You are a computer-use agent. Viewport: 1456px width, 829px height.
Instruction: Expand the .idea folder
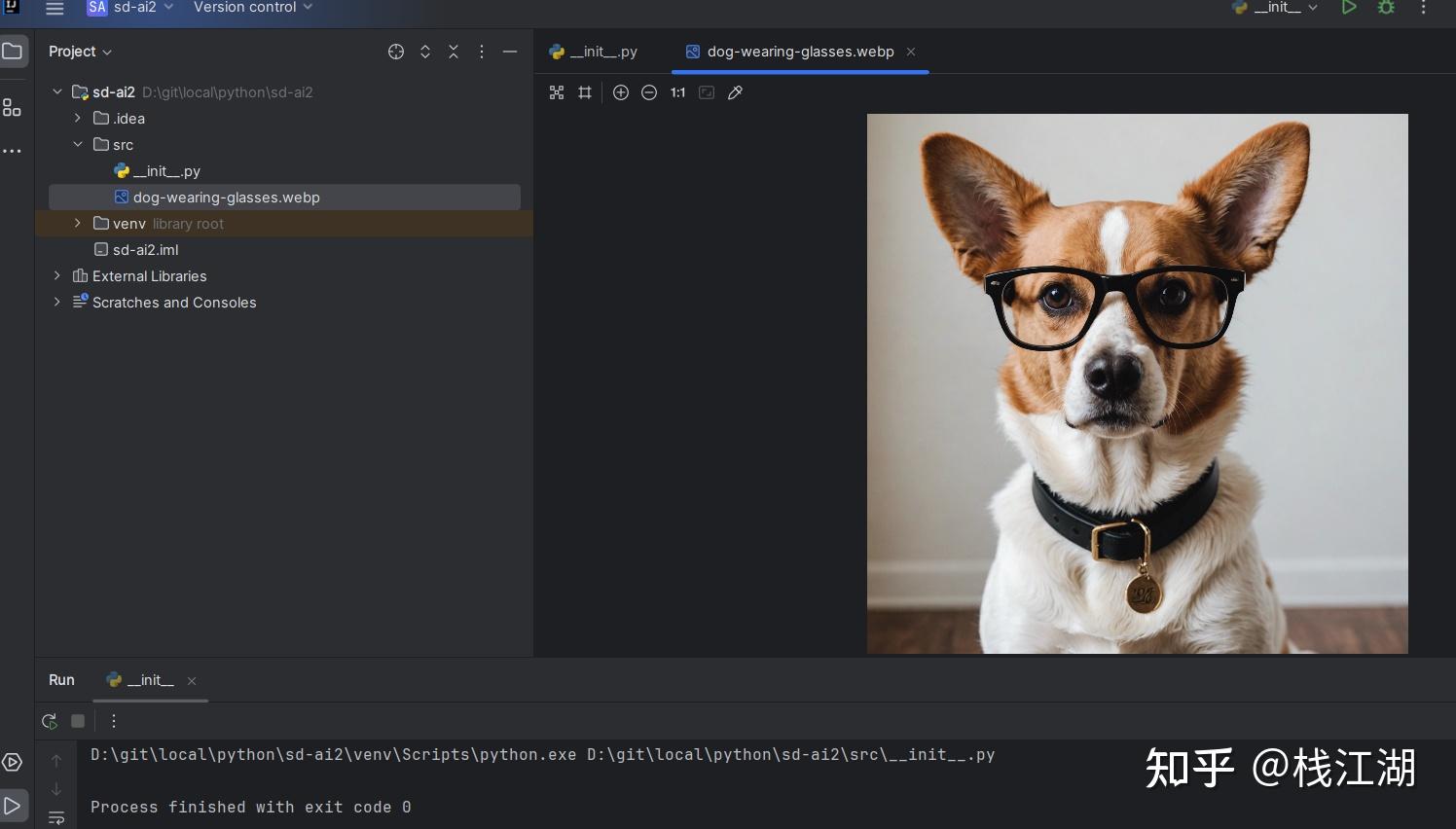point(78,119)
